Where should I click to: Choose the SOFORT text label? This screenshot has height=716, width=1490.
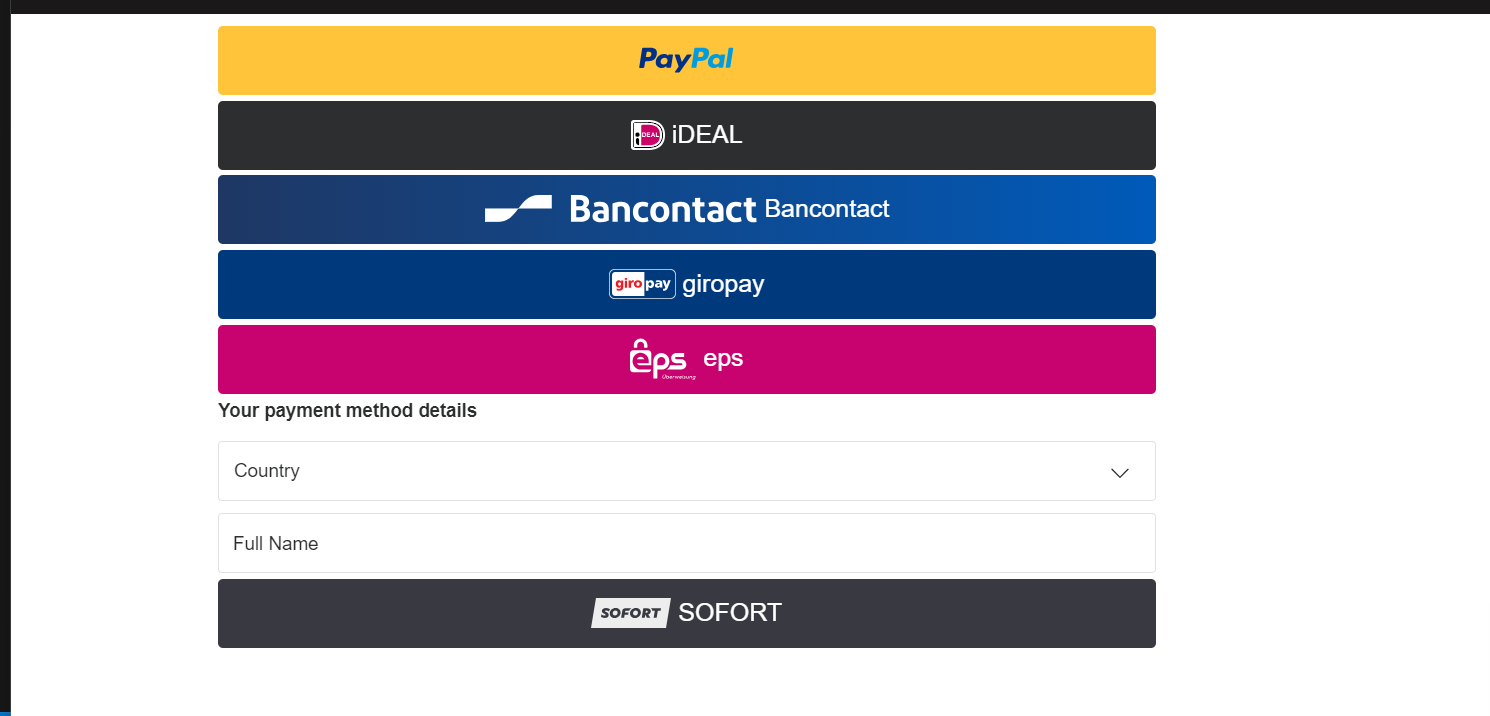coord(730,613)
